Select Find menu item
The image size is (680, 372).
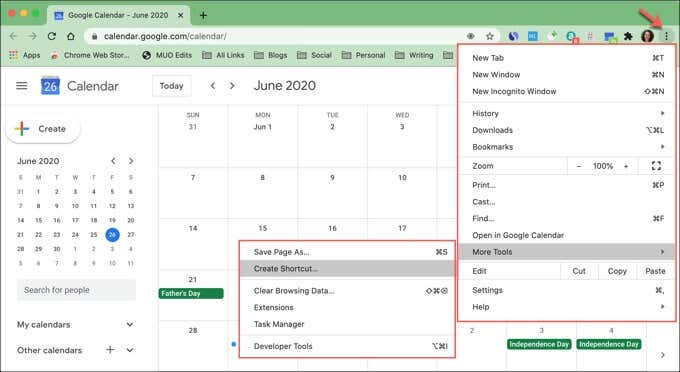point(566,219)
